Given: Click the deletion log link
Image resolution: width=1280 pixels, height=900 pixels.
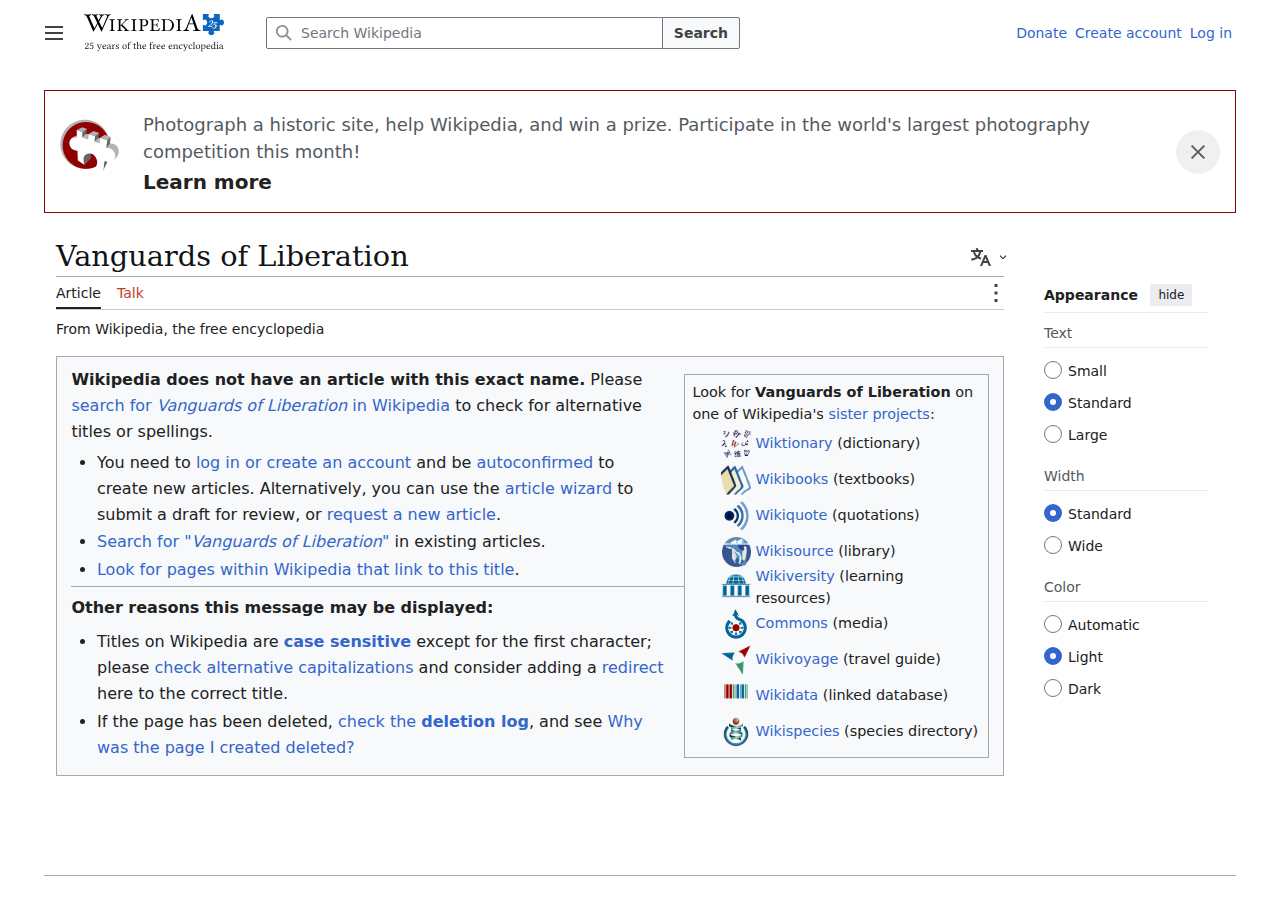Looking at the screenshot, I should tap(475, 721).
